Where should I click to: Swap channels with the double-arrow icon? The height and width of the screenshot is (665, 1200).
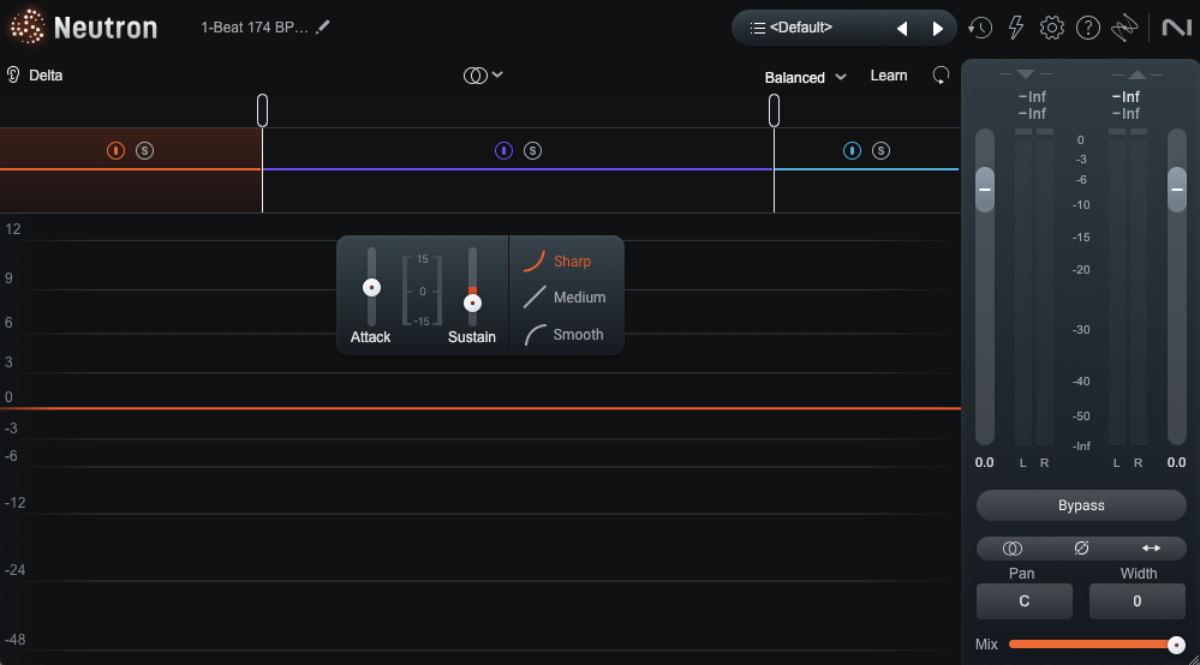[1151, 548]
